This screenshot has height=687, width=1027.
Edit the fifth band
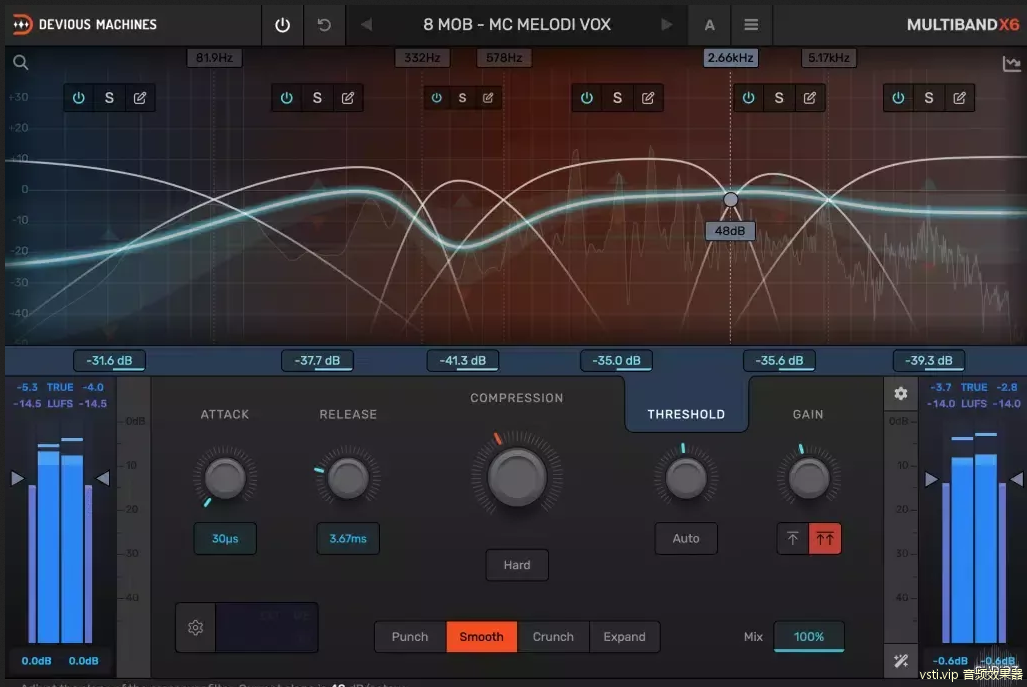(x=810, y=98)
